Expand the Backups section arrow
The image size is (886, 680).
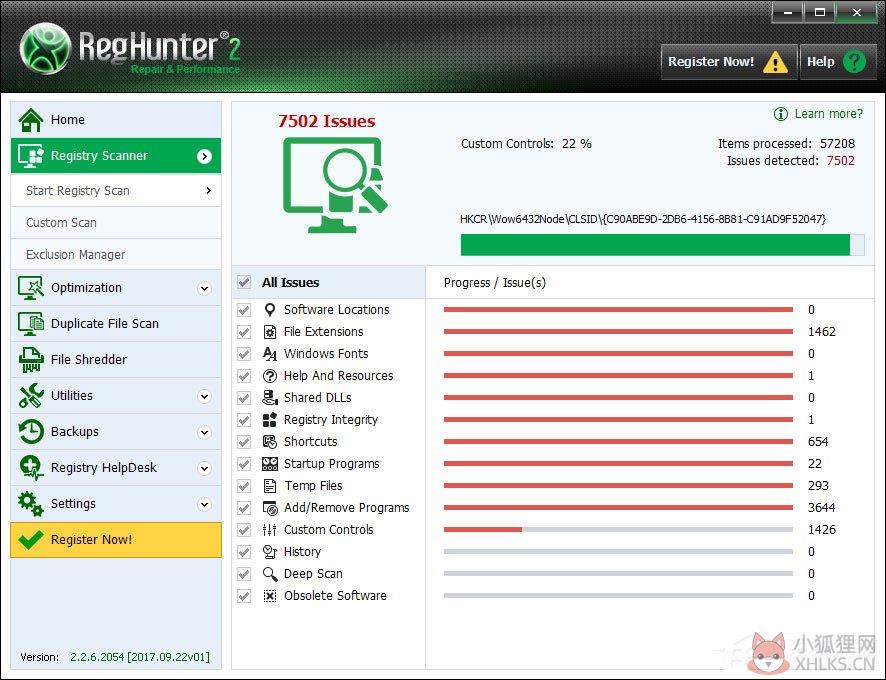click(x=205, y=432)
